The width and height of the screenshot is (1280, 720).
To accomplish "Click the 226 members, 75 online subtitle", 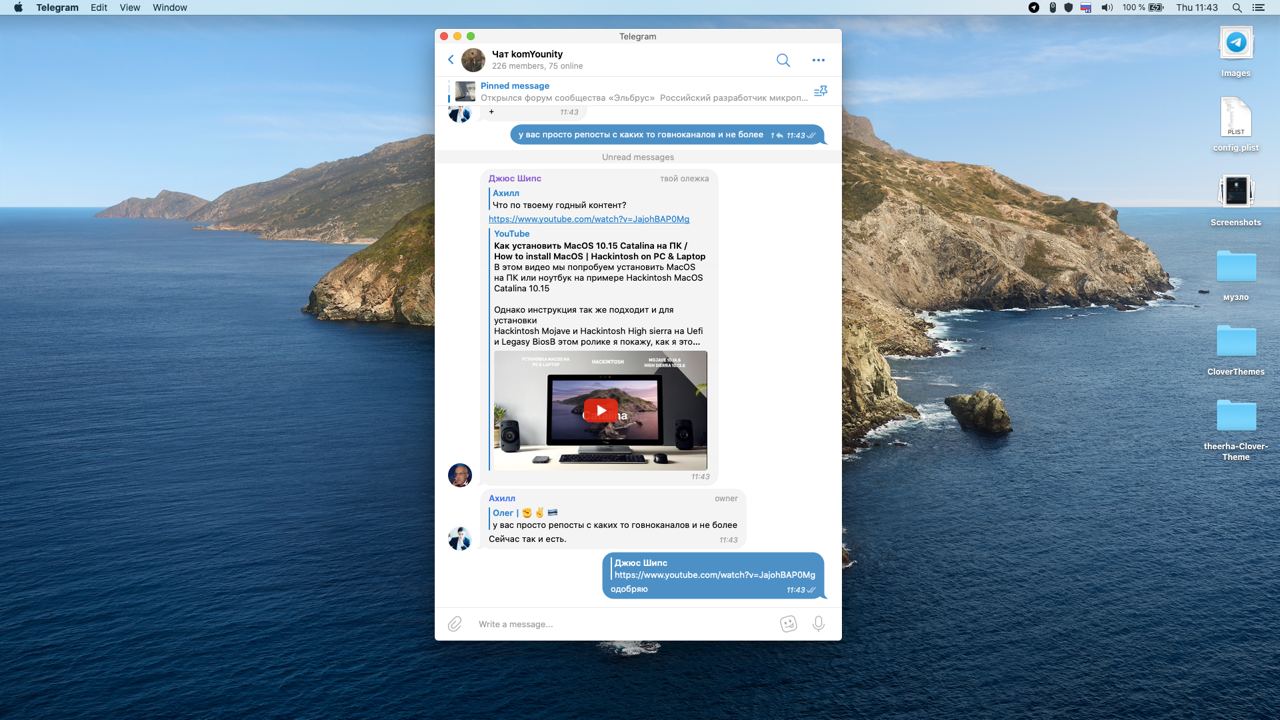I will [x=537, y=66].
